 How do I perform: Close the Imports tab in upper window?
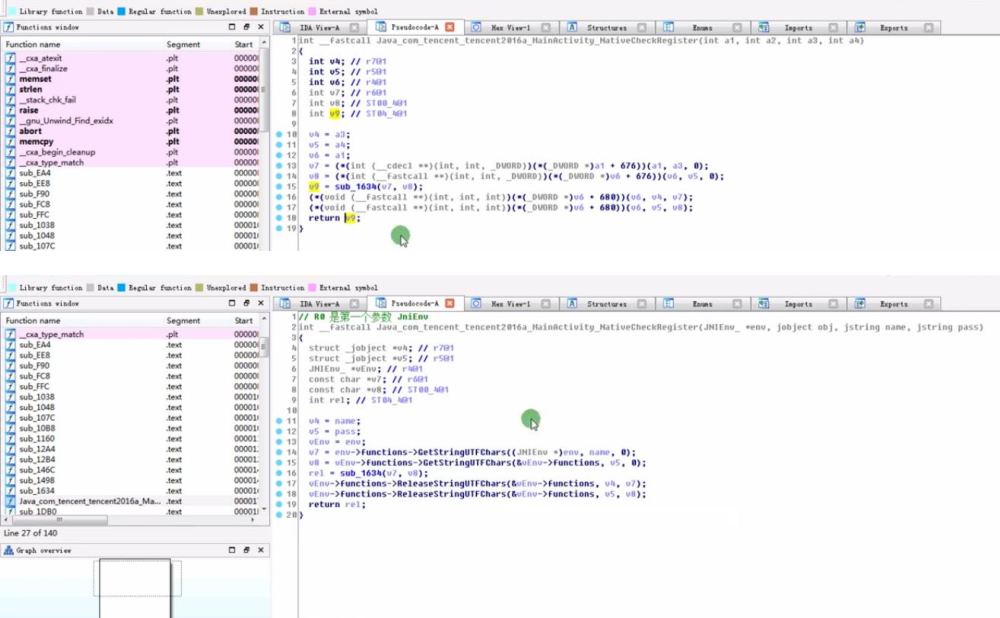point(833,27)
